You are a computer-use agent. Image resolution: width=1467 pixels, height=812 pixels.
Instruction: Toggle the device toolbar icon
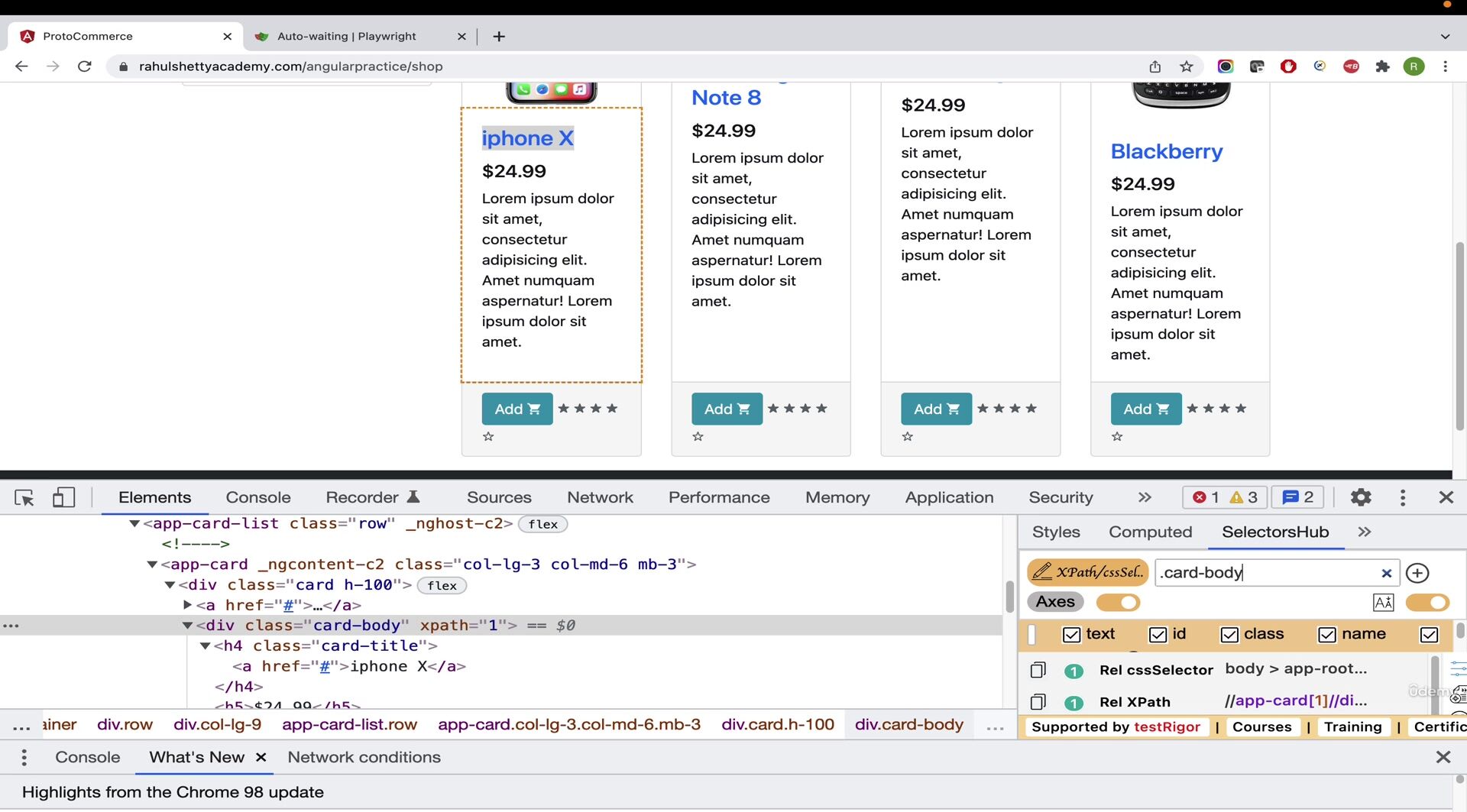(x=63, y=498)
